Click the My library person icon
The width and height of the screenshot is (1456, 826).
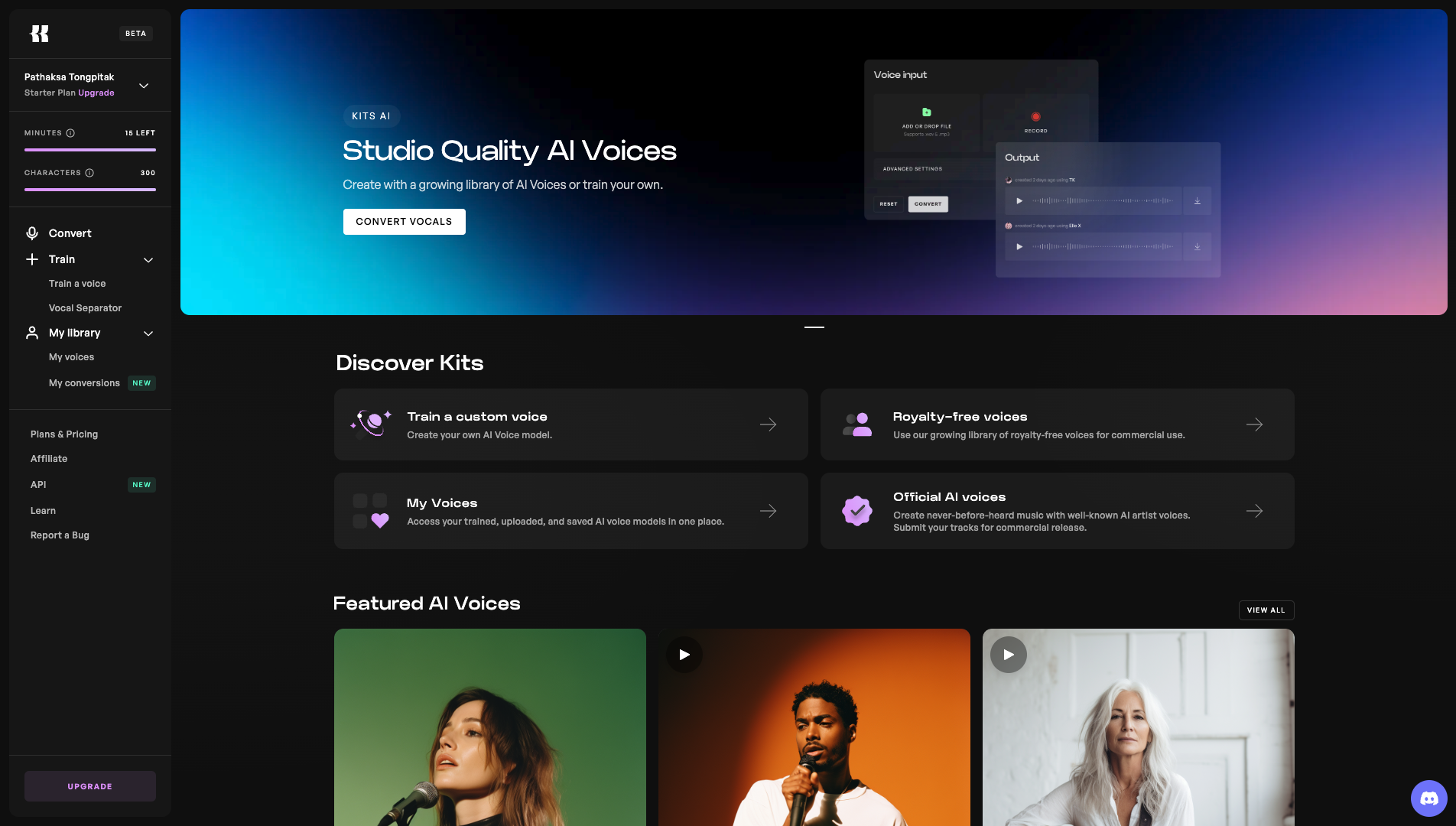(32, 333)
